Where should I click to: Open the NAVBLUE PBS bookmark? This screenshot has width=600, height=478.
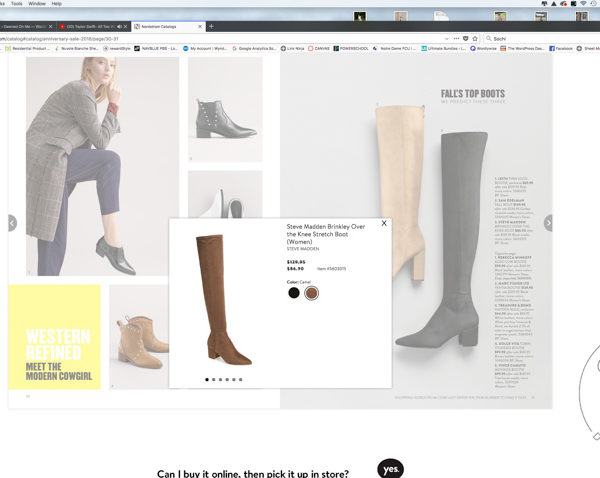[x=156, y=49]
